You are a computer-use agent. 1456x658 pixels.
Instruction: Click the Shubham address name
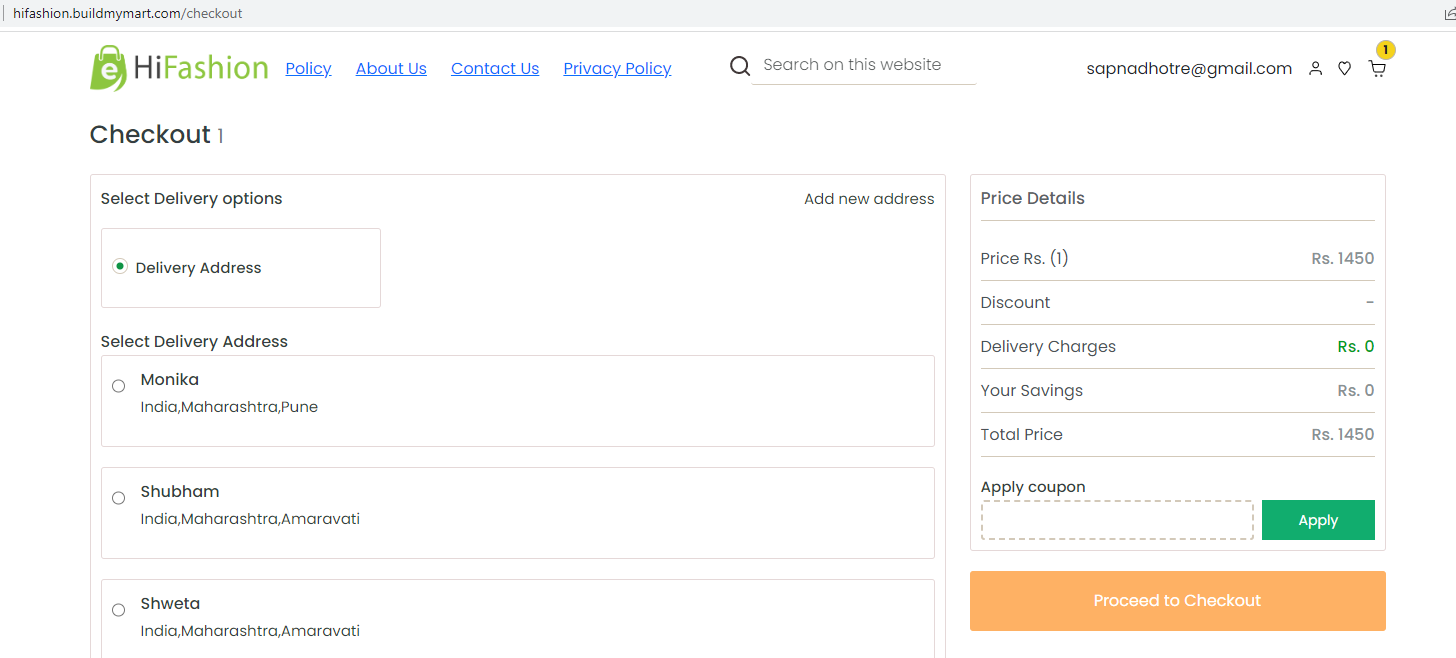[x=180, y=492]
